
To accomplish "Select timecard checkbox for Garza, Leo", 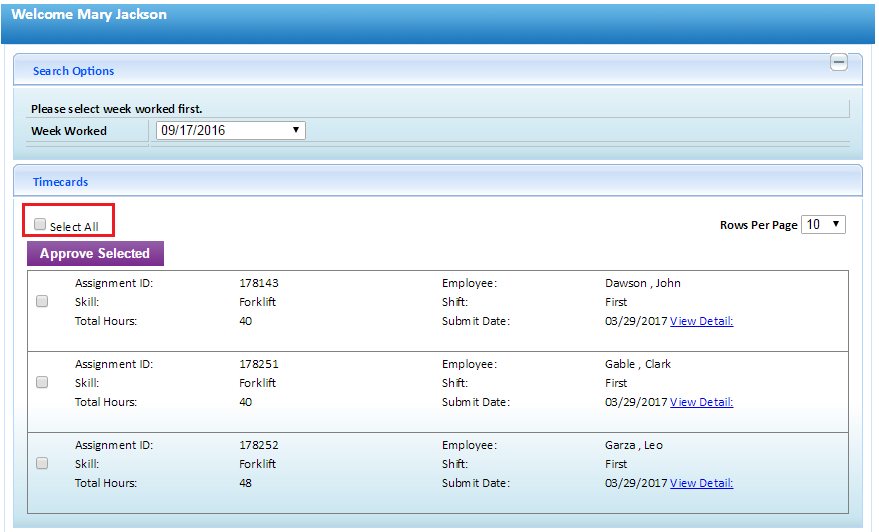I will tap(42, 463).
